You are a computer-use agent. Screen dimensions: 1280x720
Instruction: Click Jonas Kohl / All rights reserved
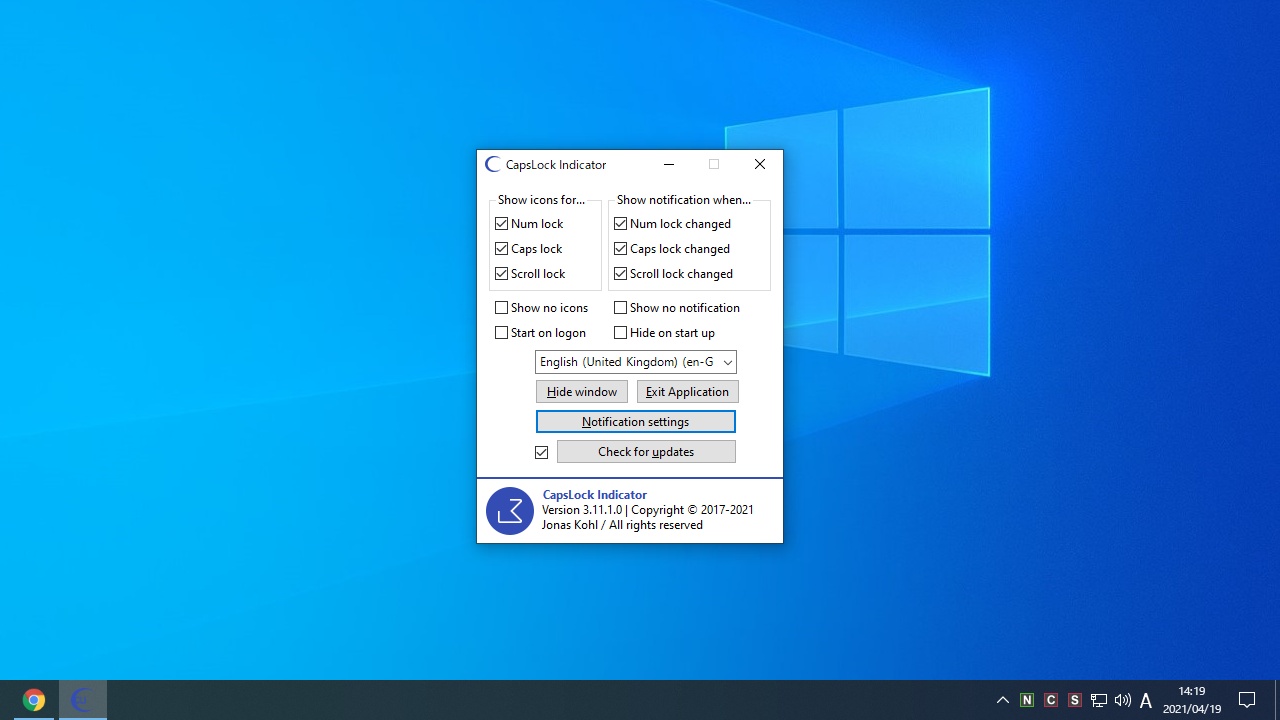pyautogui.click(x=622, y=525)
